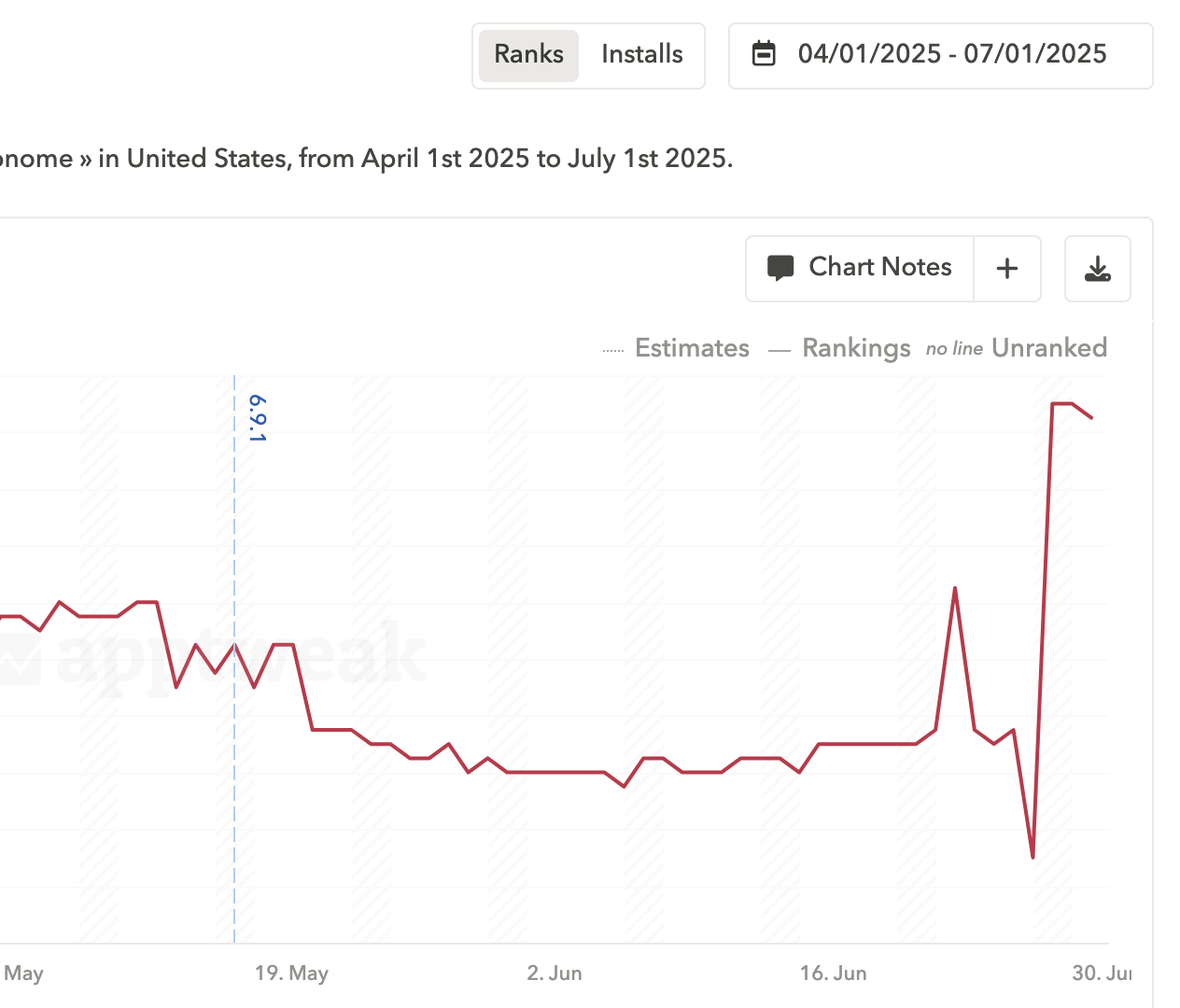
Task: Open the date range picker calendar icon
Action: (x=764, y=54)
